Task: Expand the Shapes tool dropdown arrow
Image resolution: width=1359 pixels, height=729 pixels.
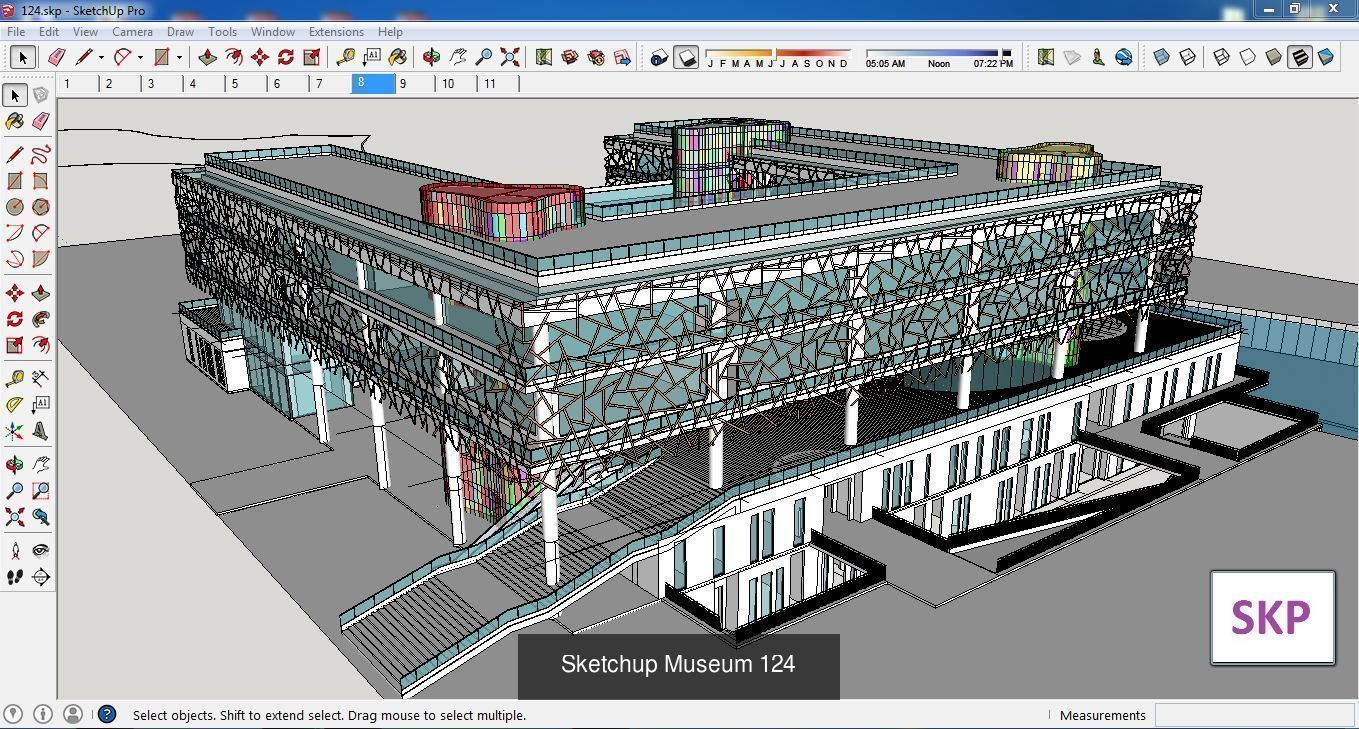Action: tap(179, 57)
